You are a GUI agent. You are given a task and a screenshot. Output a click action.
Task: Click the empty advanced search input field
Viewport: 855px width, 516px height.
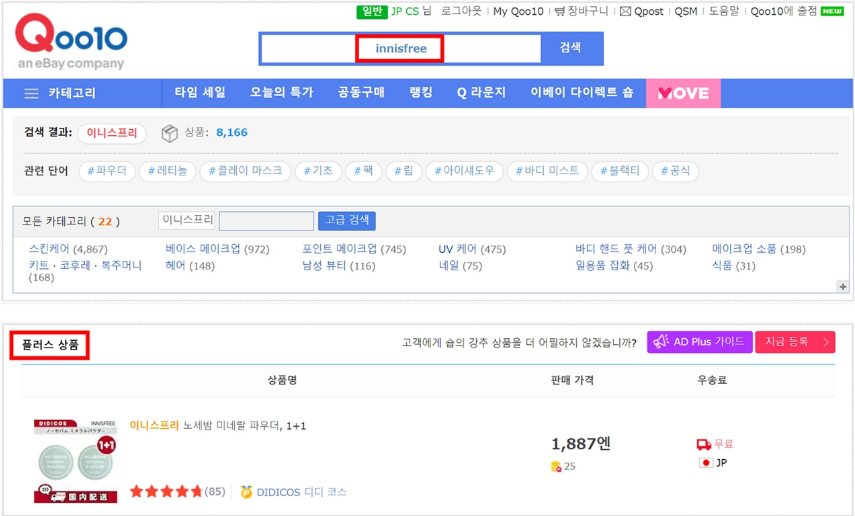click(266, 221)
